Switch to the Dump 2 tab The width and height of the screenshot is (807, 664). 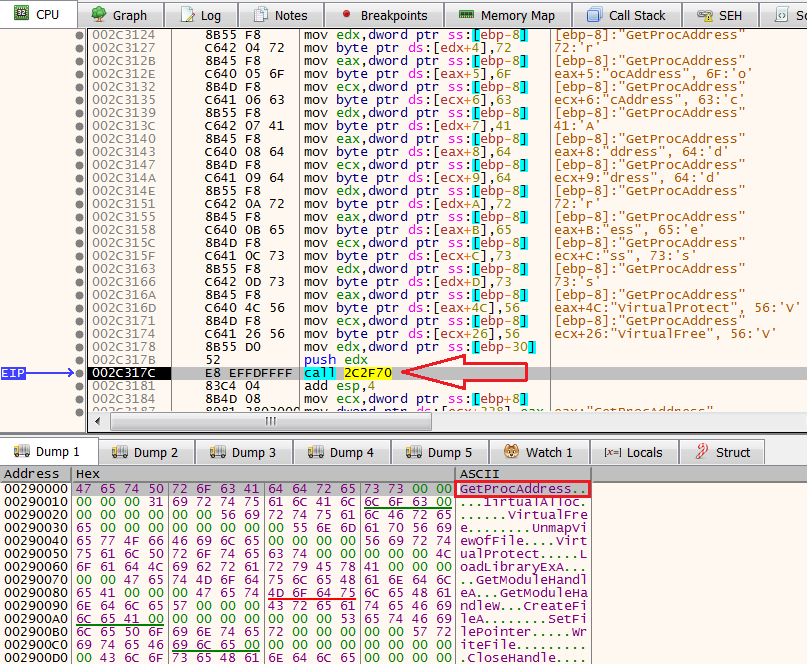click(146, 452)
